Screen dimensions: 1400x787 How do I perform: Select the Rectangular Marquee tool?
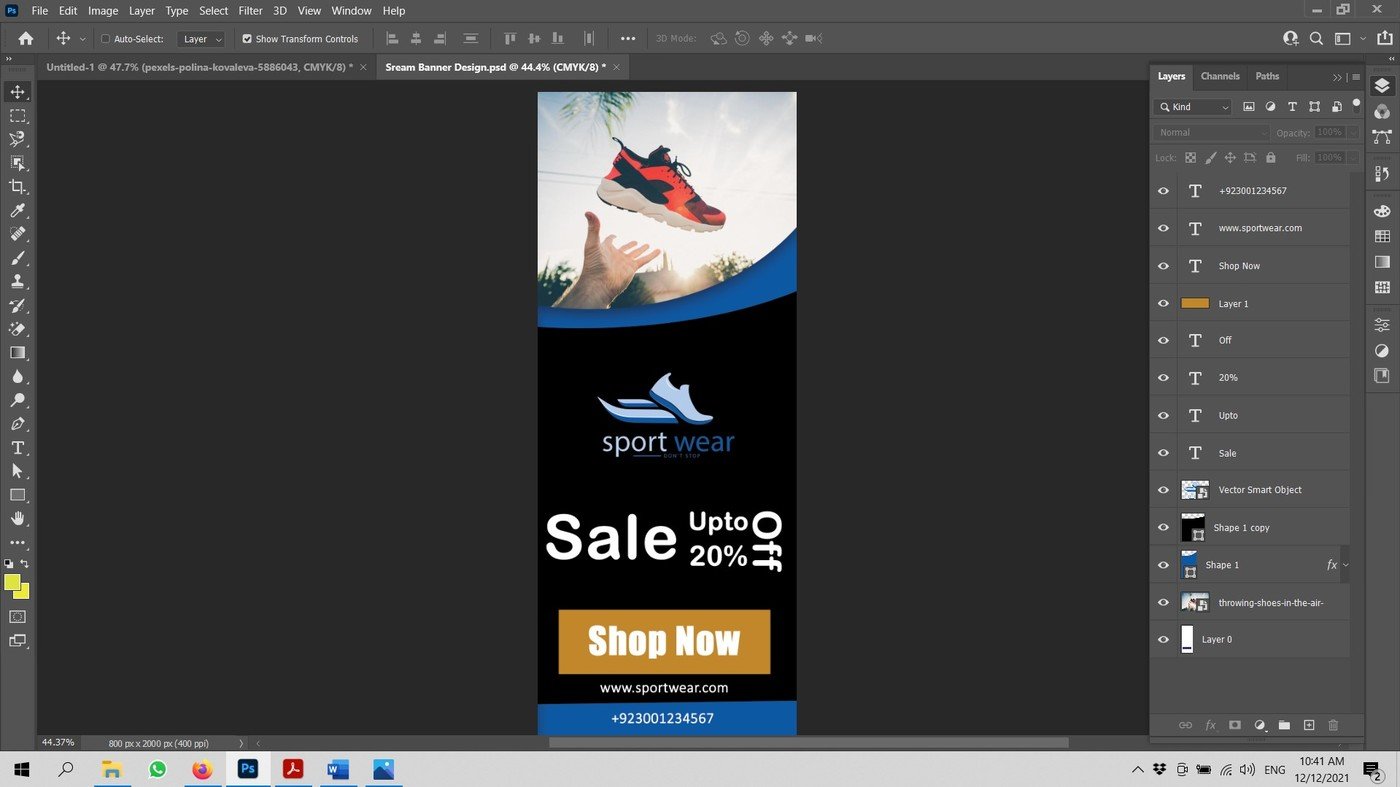[x=16, y=115]
